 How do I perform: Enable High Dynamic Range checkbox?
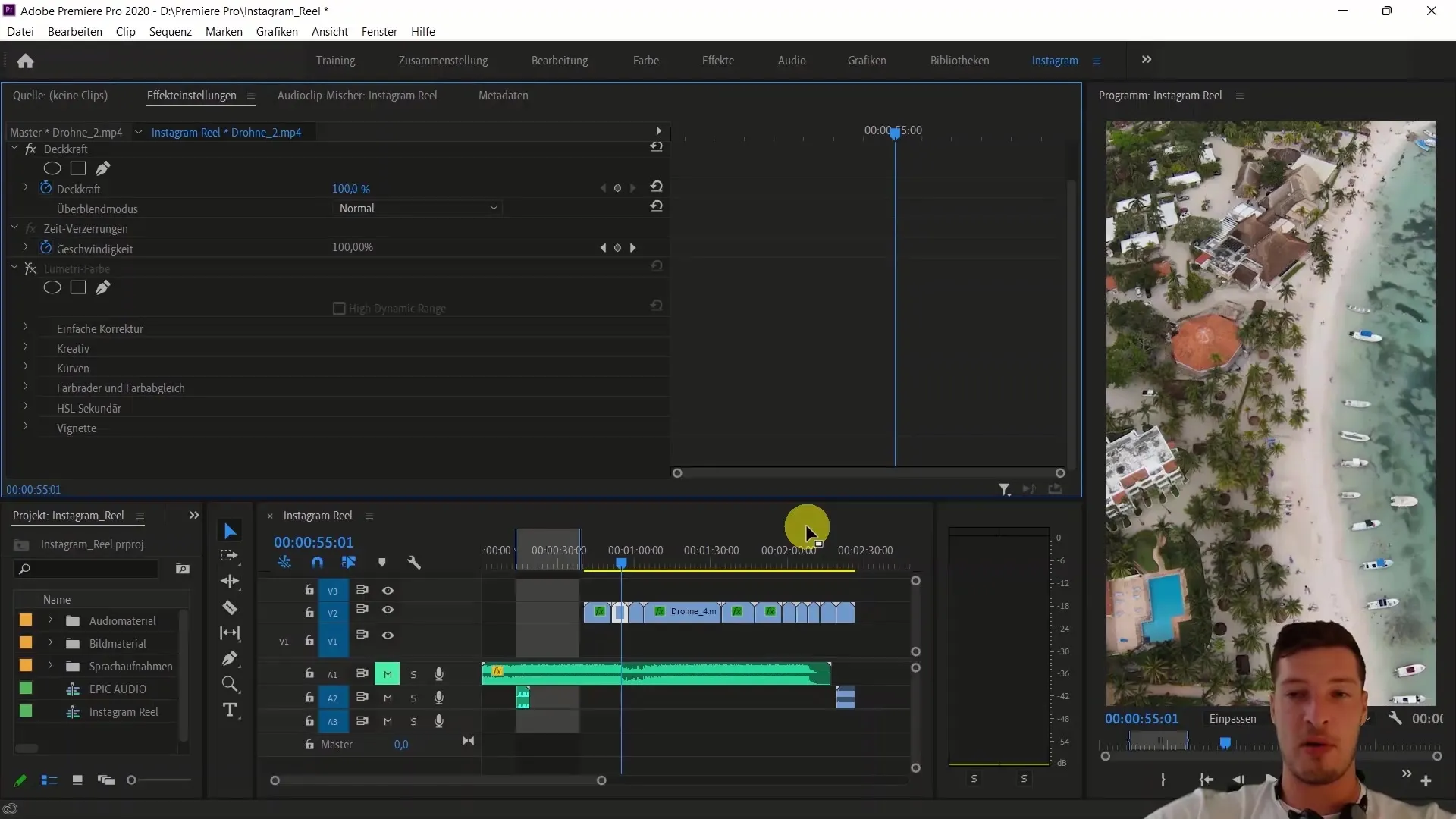click(339, 309)
